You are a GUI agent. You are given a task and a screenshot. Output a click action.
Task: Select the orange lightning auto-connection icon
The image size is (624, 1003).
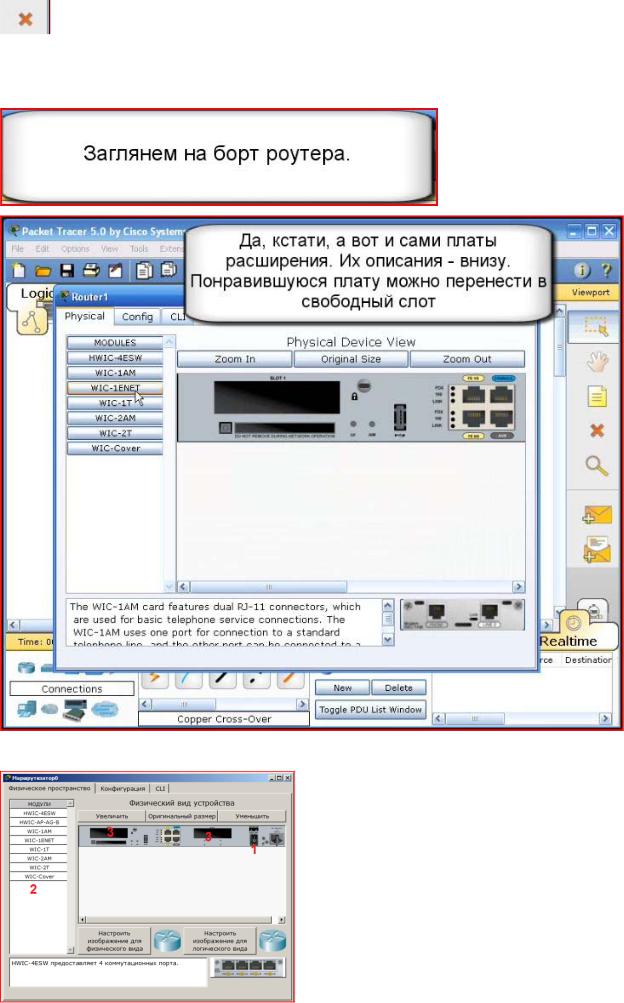click(155, 679)
